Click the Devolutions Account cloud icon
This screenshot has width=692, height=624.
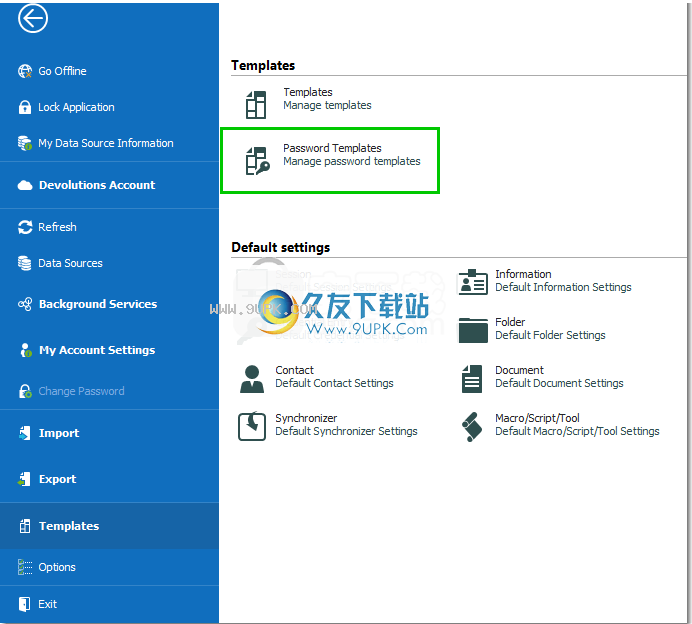point(25,185)
